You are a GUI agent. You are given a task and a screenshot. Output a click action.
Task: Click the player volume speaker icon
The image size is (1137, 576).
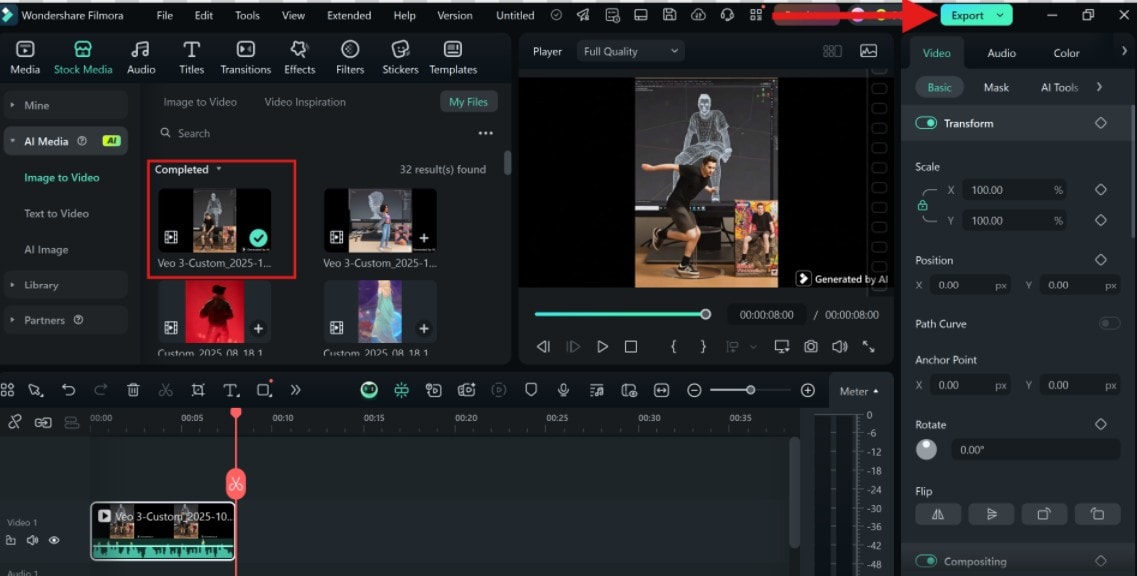point(840,347)
